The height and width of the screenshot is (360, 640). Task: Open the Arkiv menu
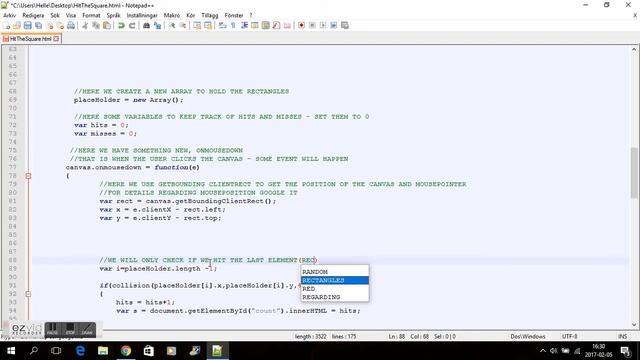coord(9,15)
